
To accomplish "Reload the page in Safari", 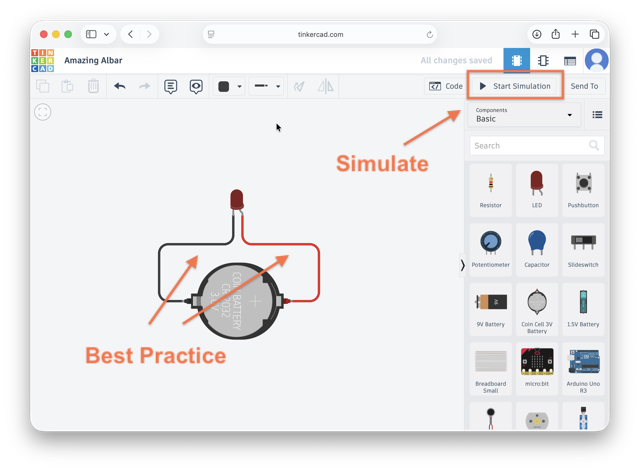I will pos(429,35).
